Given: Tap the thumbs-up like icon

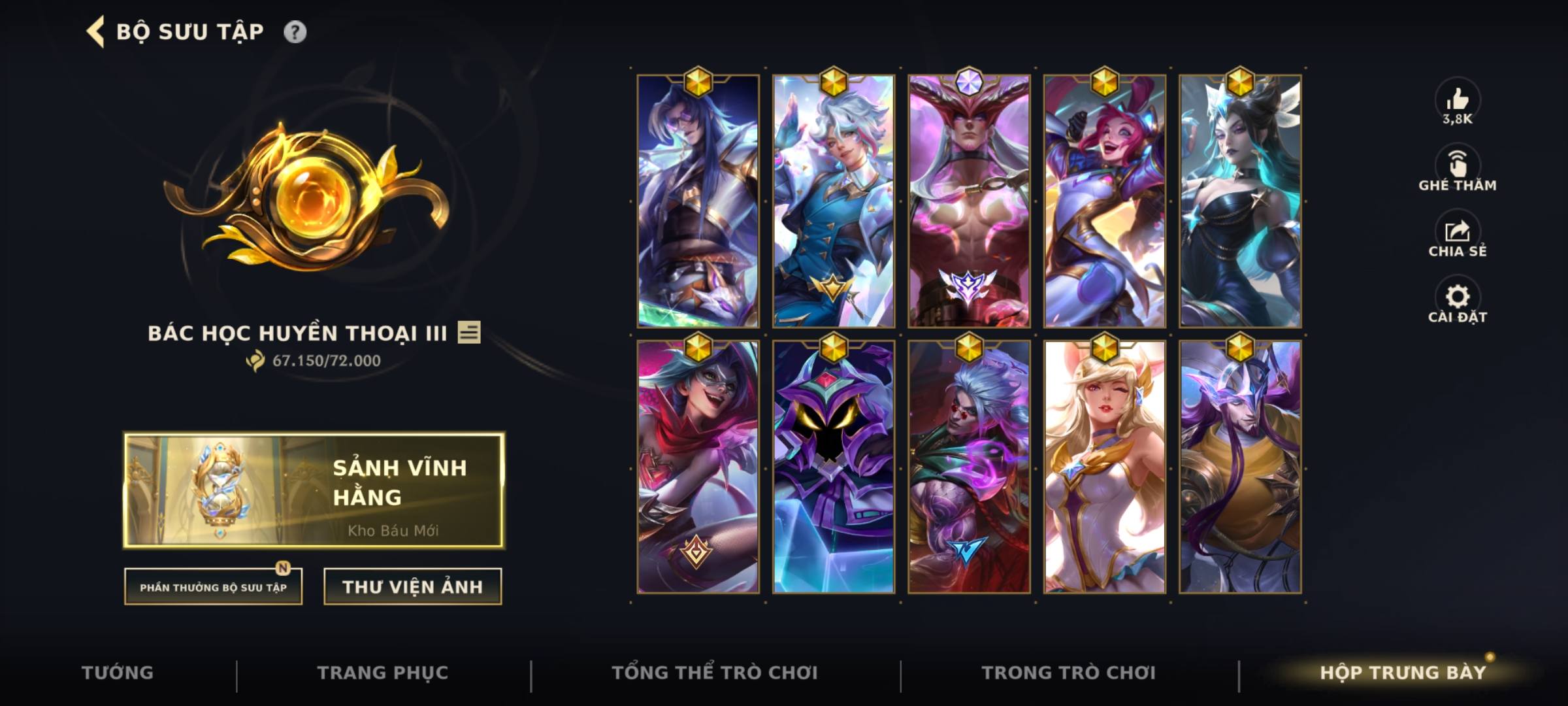Looking at the screenshot, I should 1458,99.
